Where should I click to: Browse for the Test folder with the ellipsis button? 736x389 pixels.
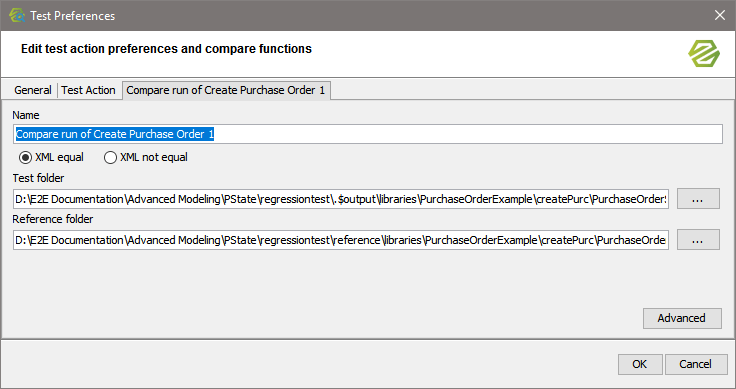tap(698, 199)
